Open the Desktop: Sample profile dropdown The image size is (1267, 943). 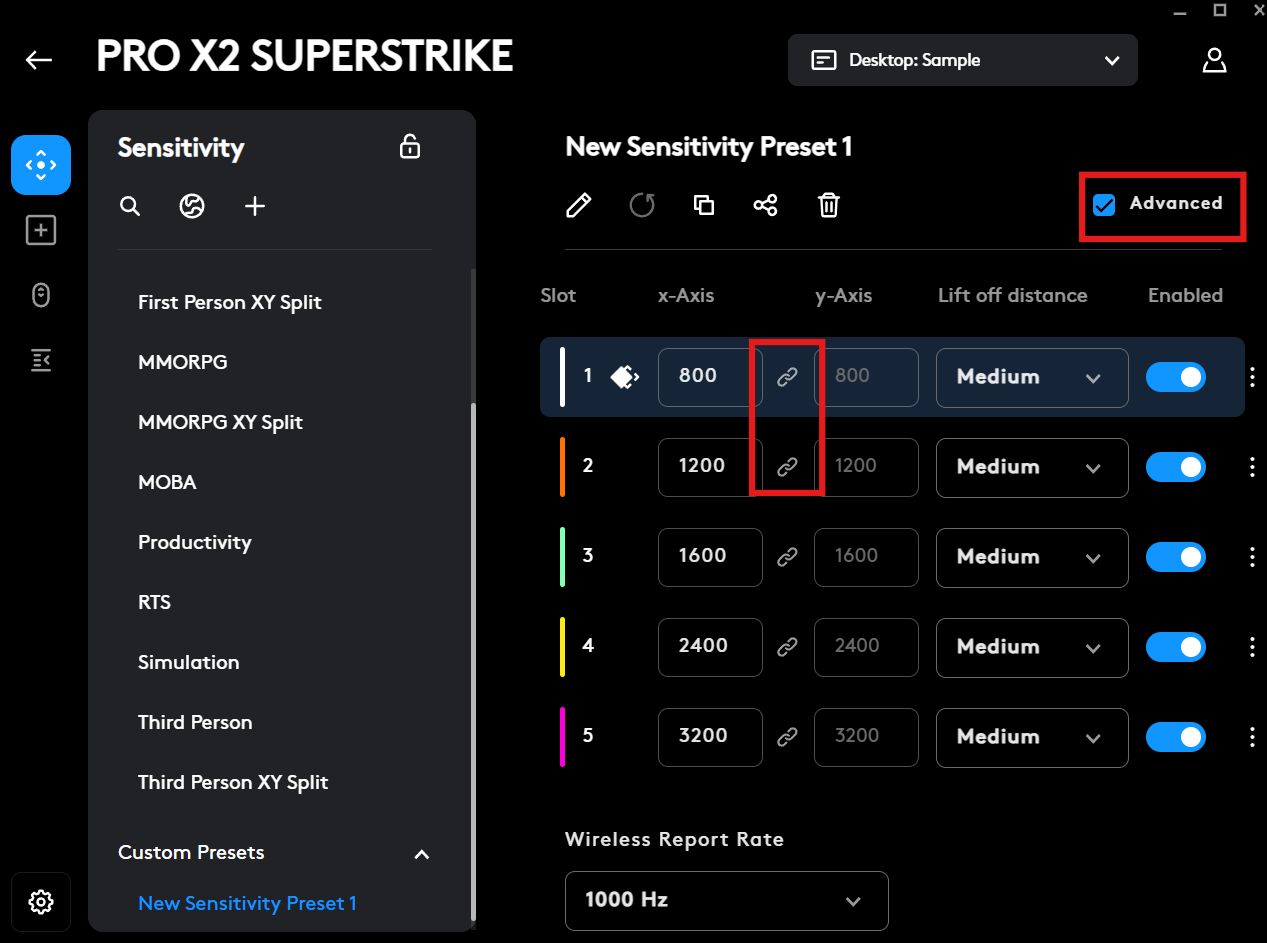click(x=963, y=60)
